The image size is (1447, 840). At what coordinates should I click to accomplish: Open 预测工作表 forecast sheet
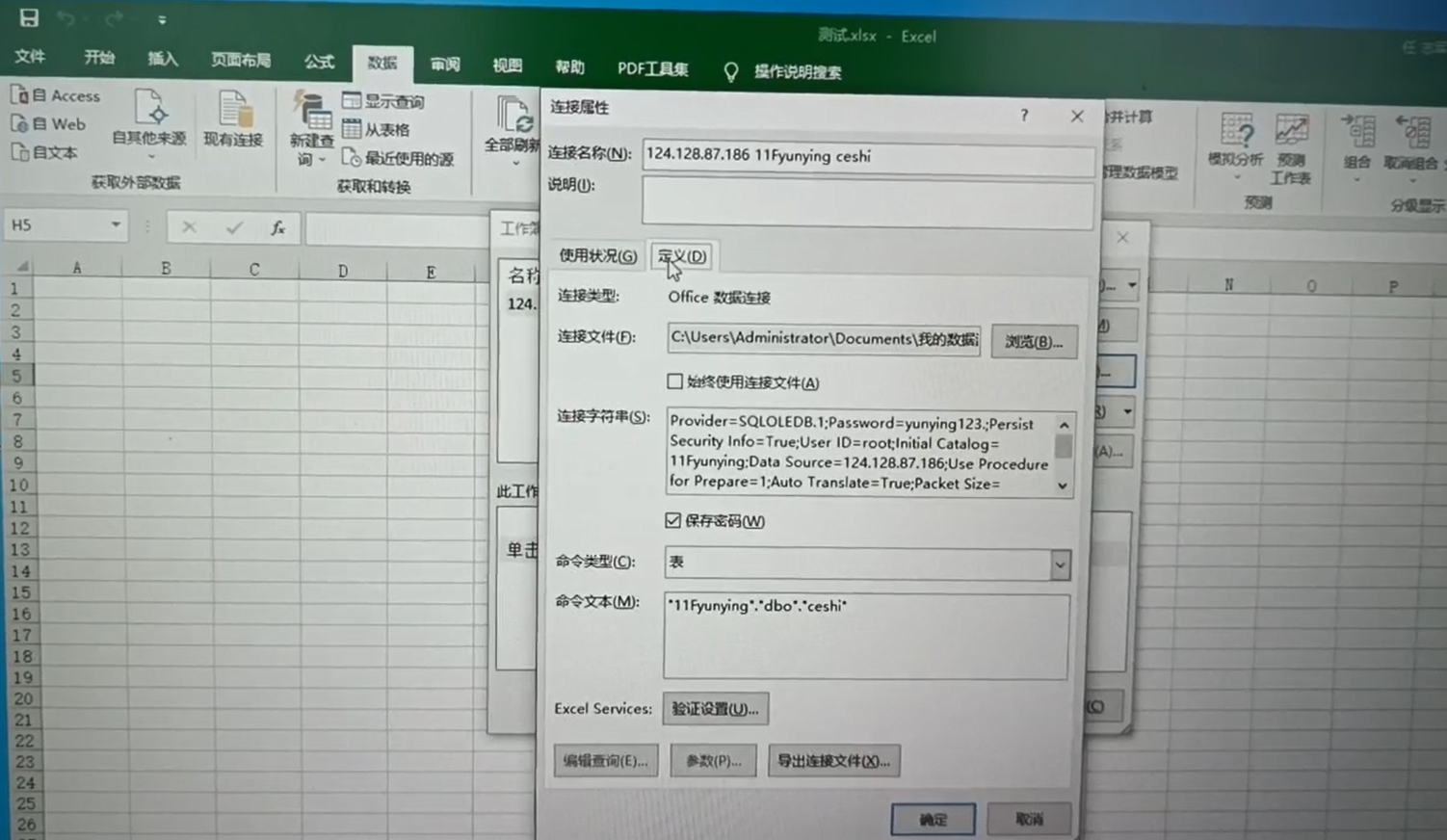[1291, 148]
